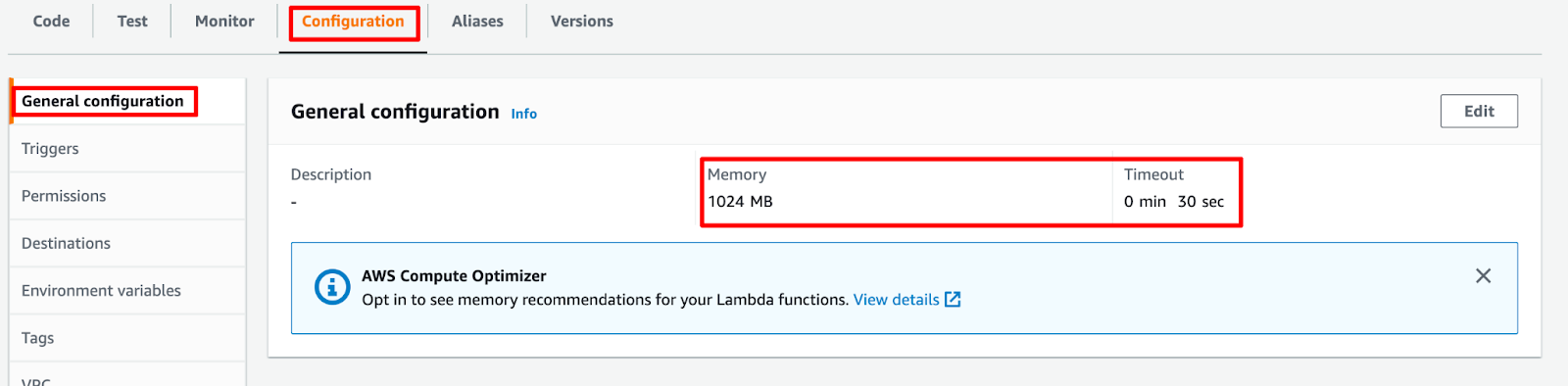Click the AWS Compute Optimizer info icon

(x=332, y=287)
